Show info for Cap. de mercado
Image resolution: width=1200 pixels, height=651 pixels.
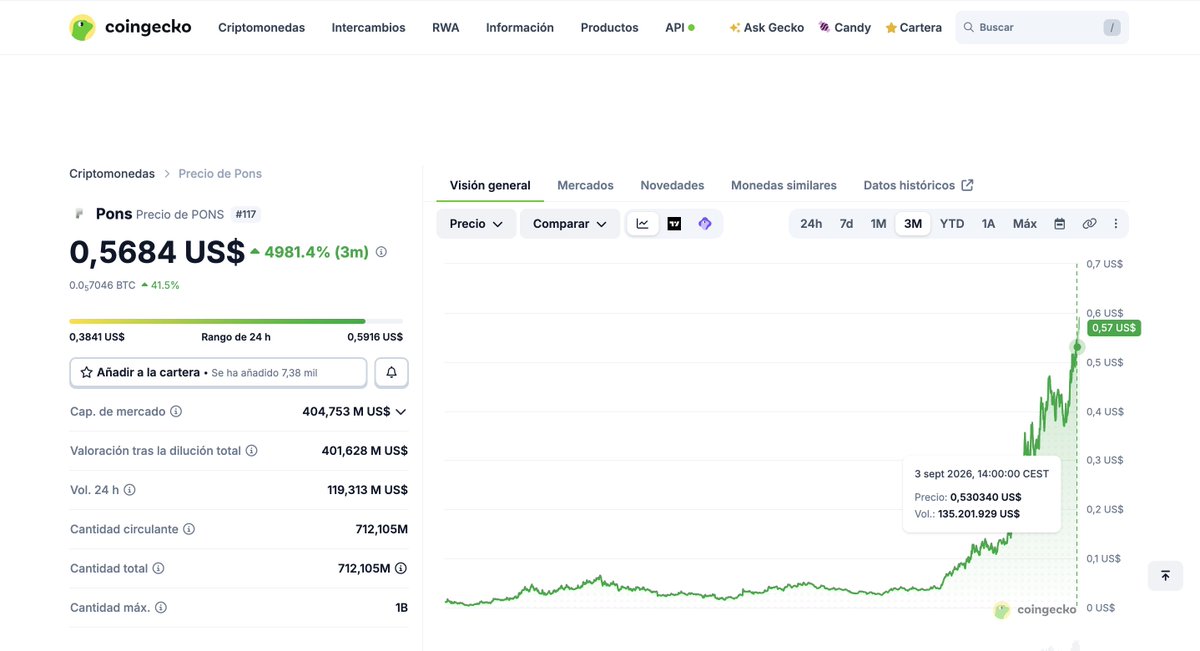point(176,412)
